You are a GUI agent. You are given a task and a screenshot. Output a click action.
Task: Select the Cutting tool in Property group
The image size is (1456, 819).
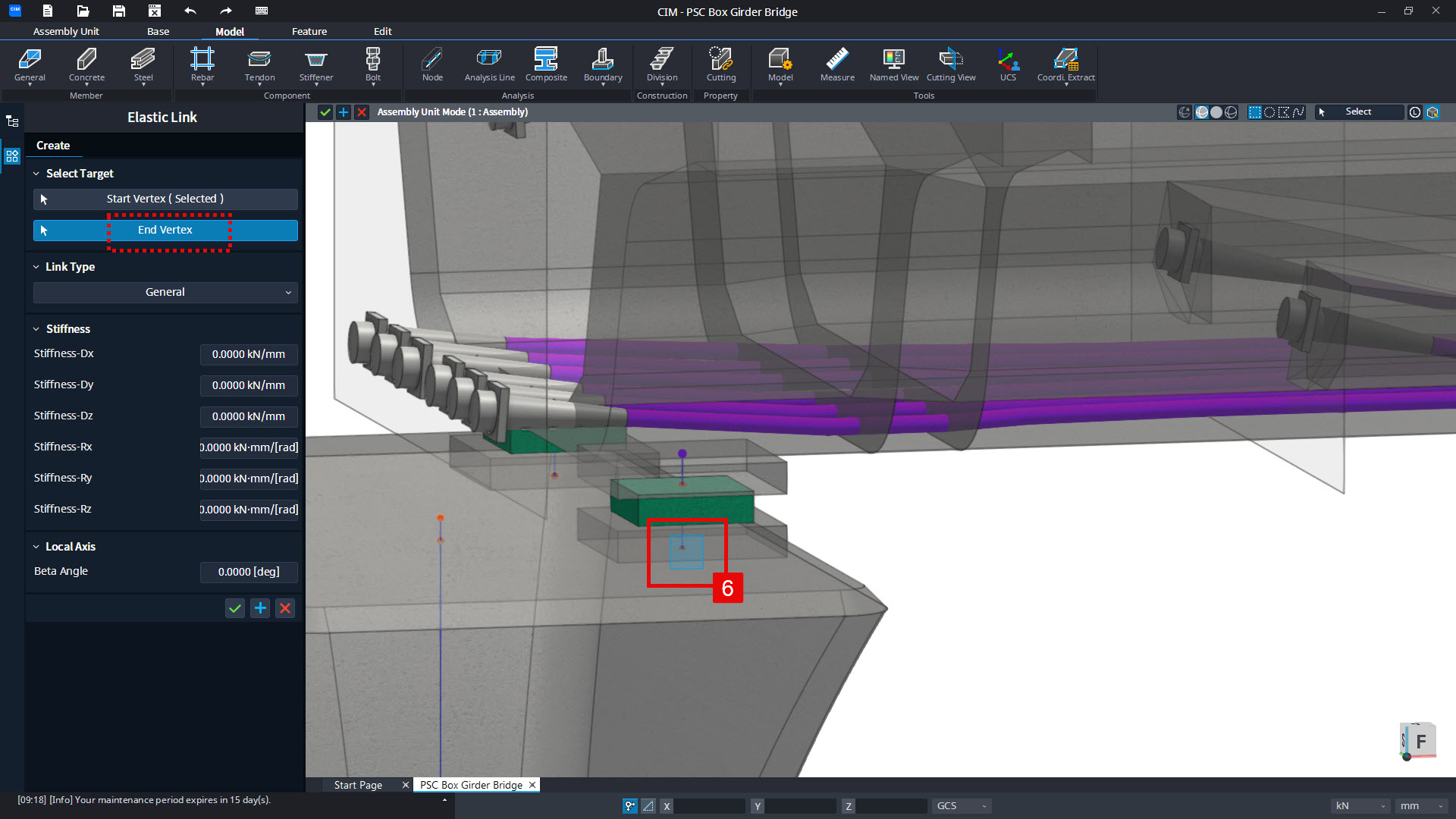click(x=720, y=64)
